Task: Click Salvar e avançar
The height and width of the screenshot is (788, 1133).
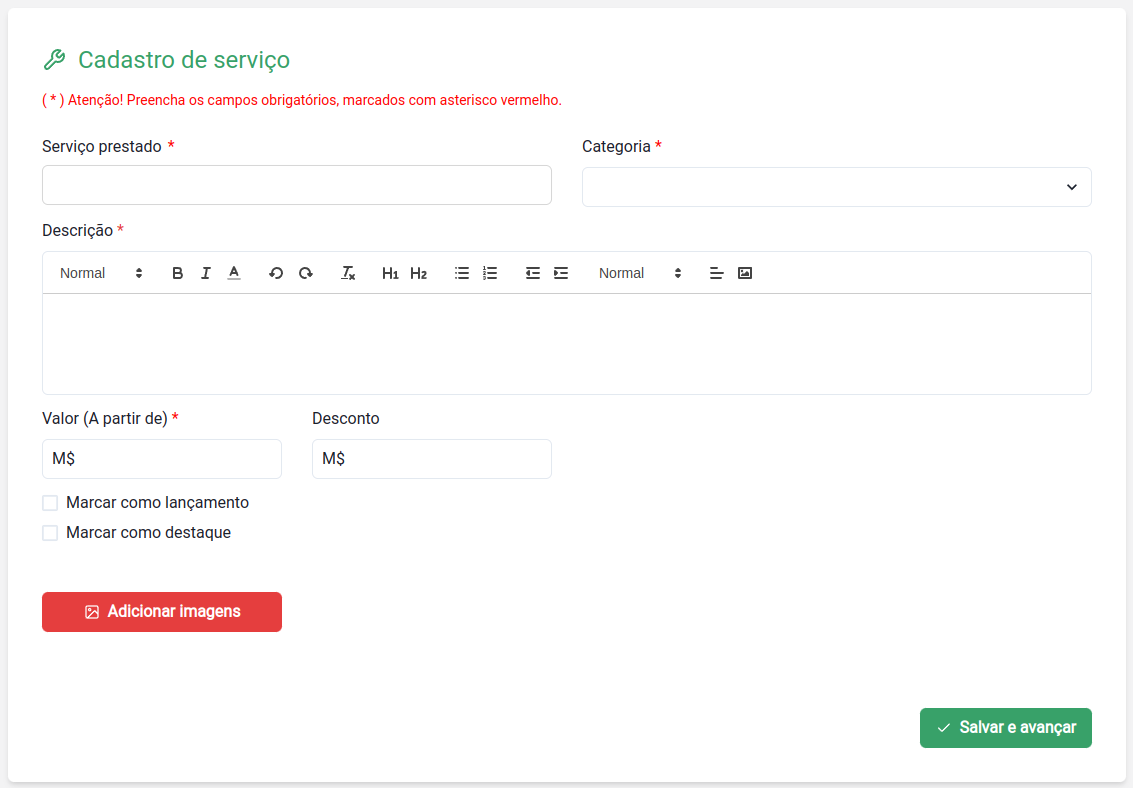Action: click(1005, 727)
